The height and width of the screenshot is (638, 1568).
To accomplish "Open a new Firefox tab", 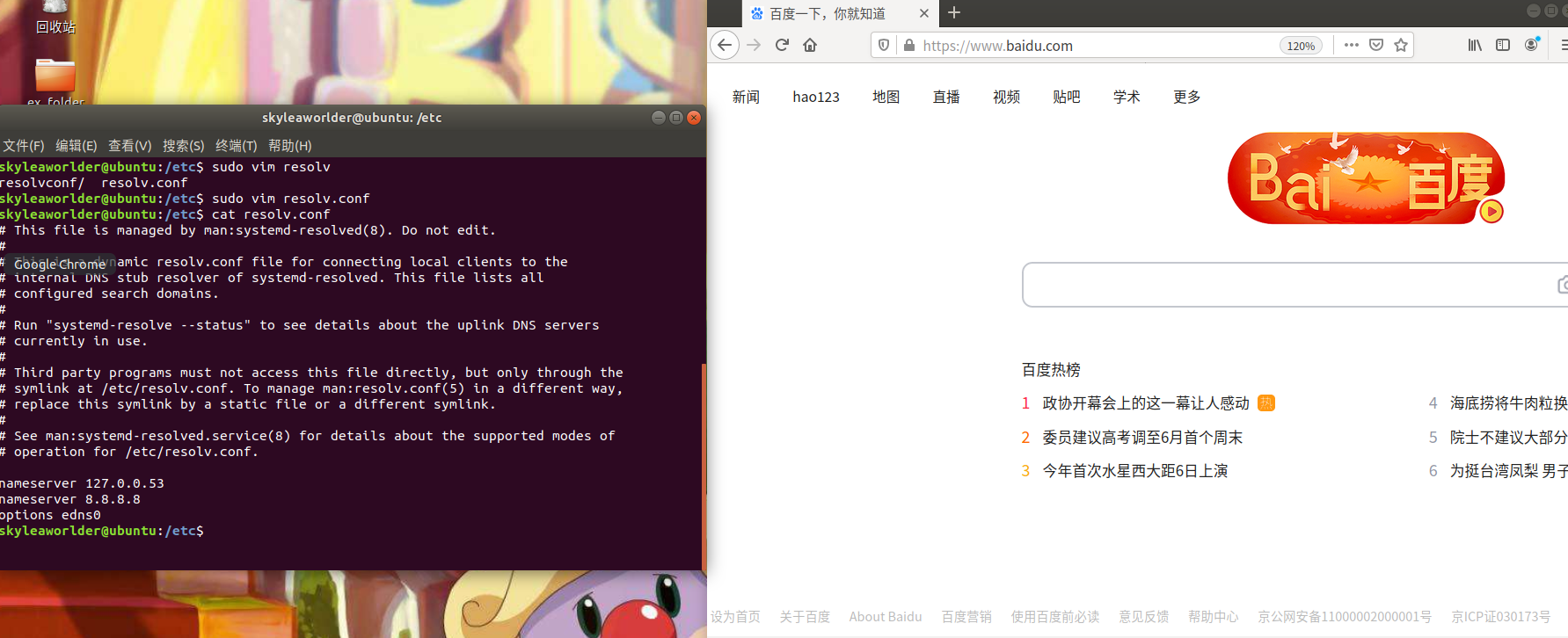I will [x=954, y=13].
